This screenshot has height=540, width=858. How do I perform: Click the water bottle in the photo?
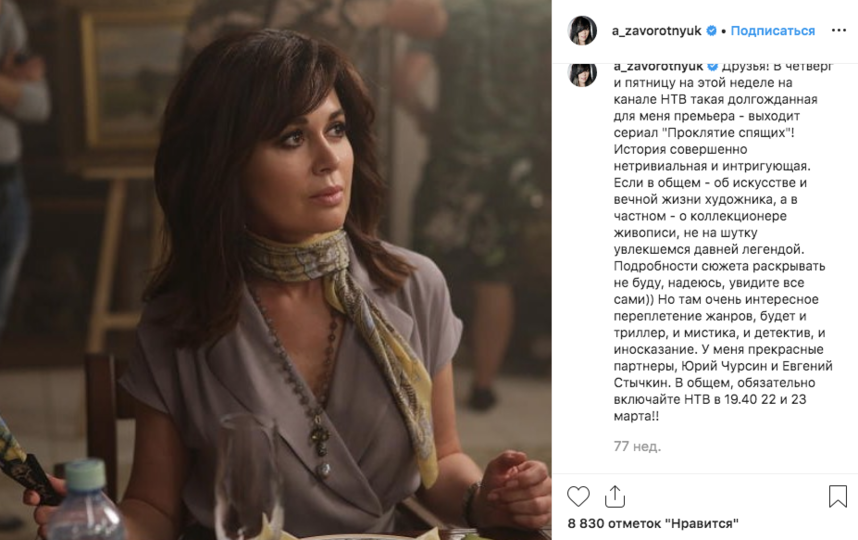[x=86, y=501]
